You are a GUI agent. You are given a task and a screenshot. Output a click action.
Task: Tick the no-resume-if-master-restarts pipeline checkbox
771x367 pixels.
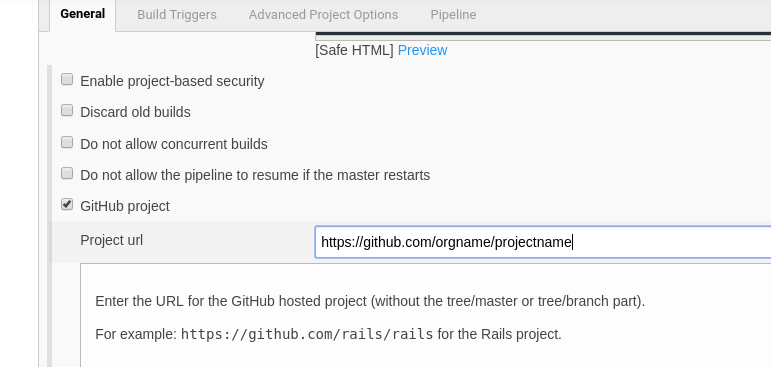67,174
